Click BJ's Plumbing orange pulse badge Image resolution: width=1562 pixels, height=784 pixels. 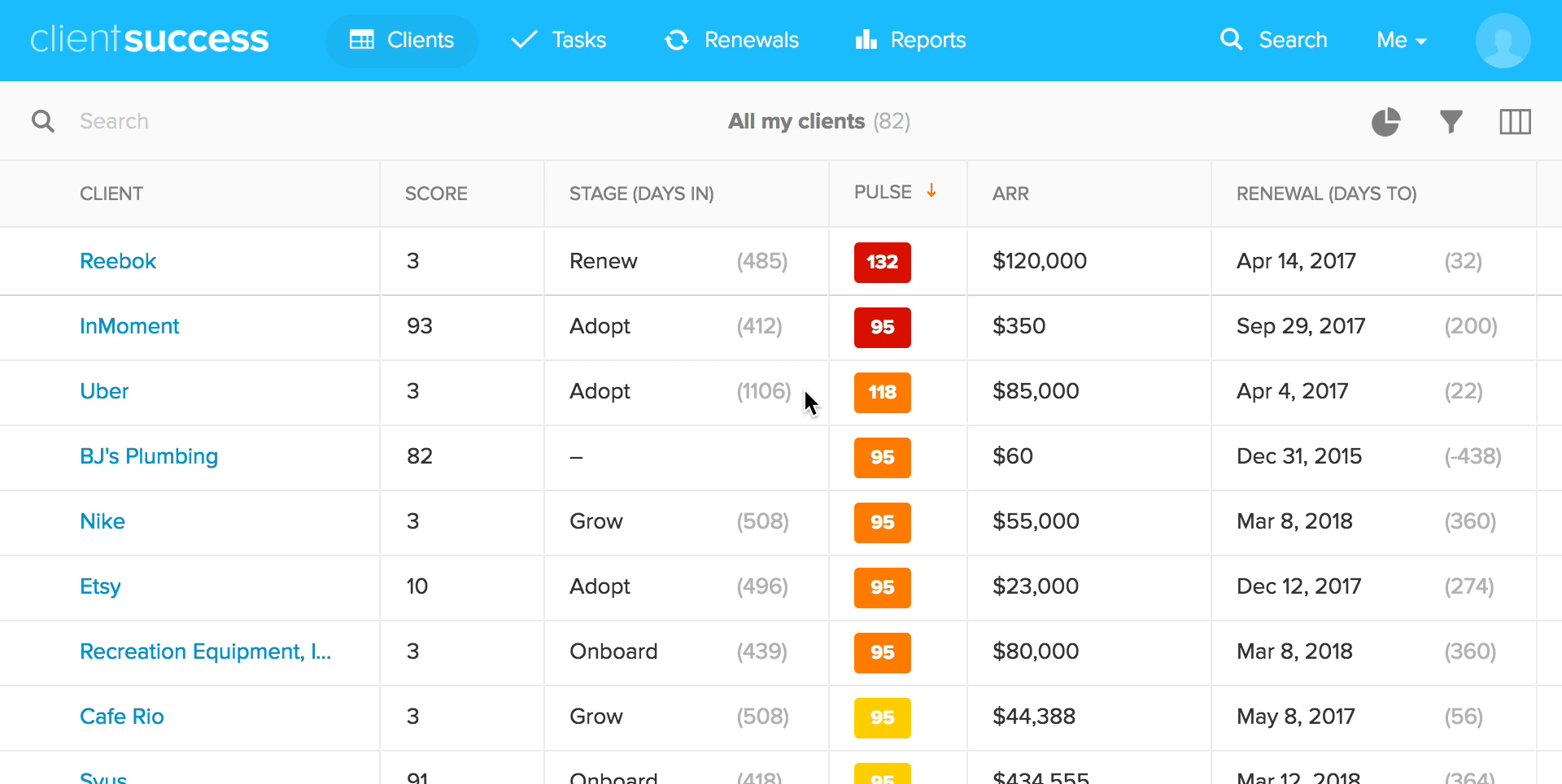(x=883, y=457)
